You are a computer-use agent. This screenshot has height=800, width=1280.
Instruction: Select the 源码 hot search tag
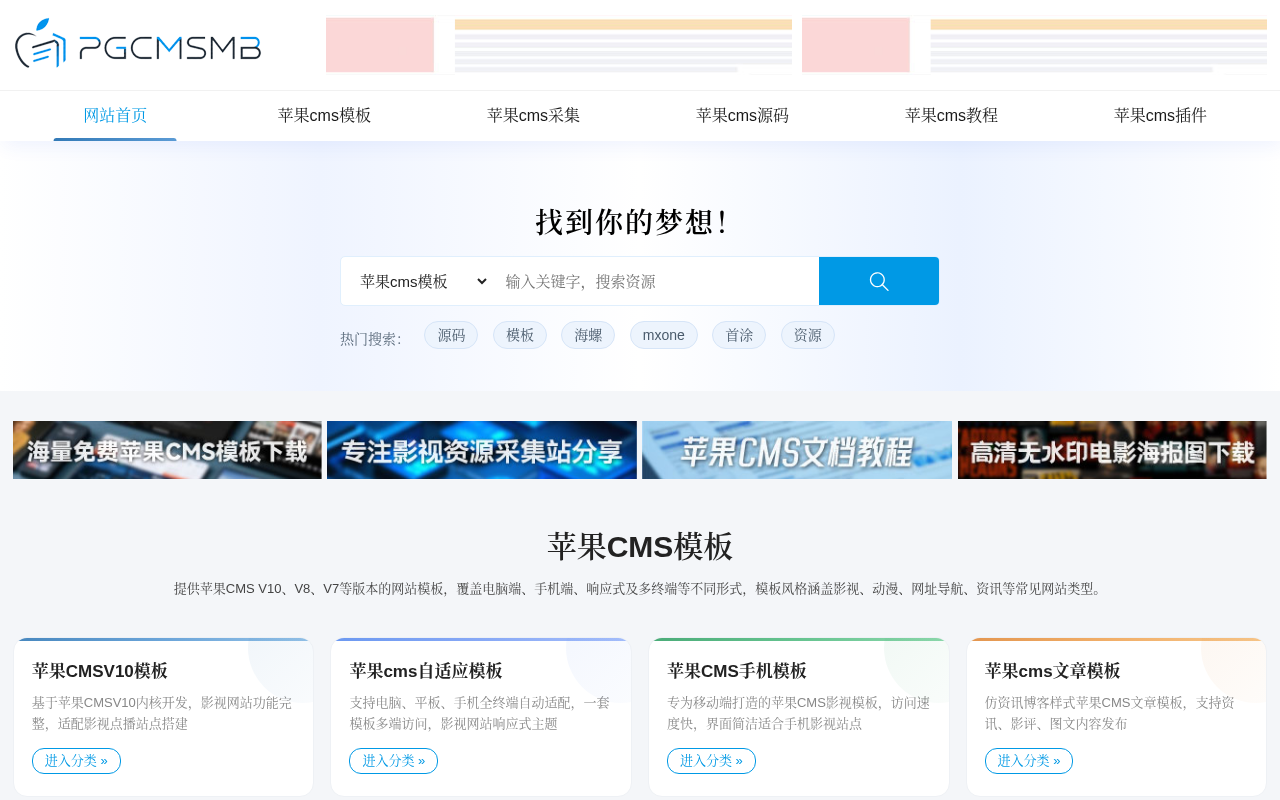pyautogui.click(x=451, y=335)
